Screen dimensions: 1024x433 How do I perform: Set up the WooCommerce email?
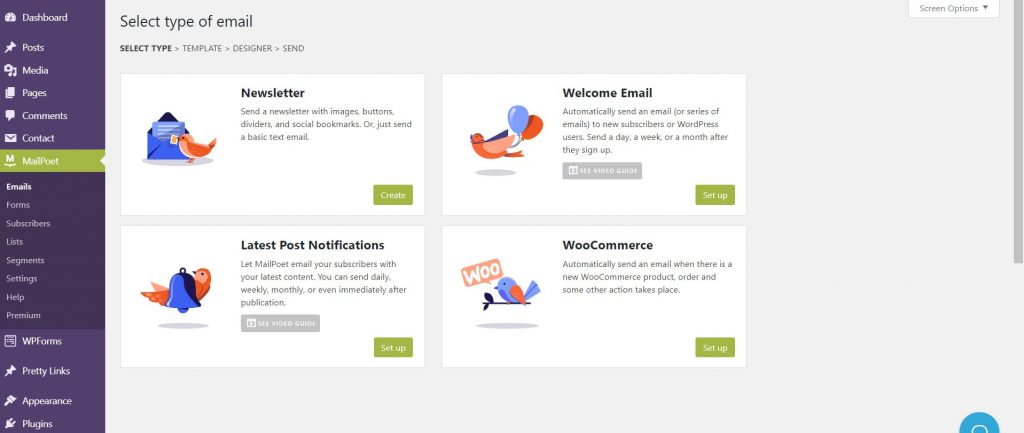point(715,347)
